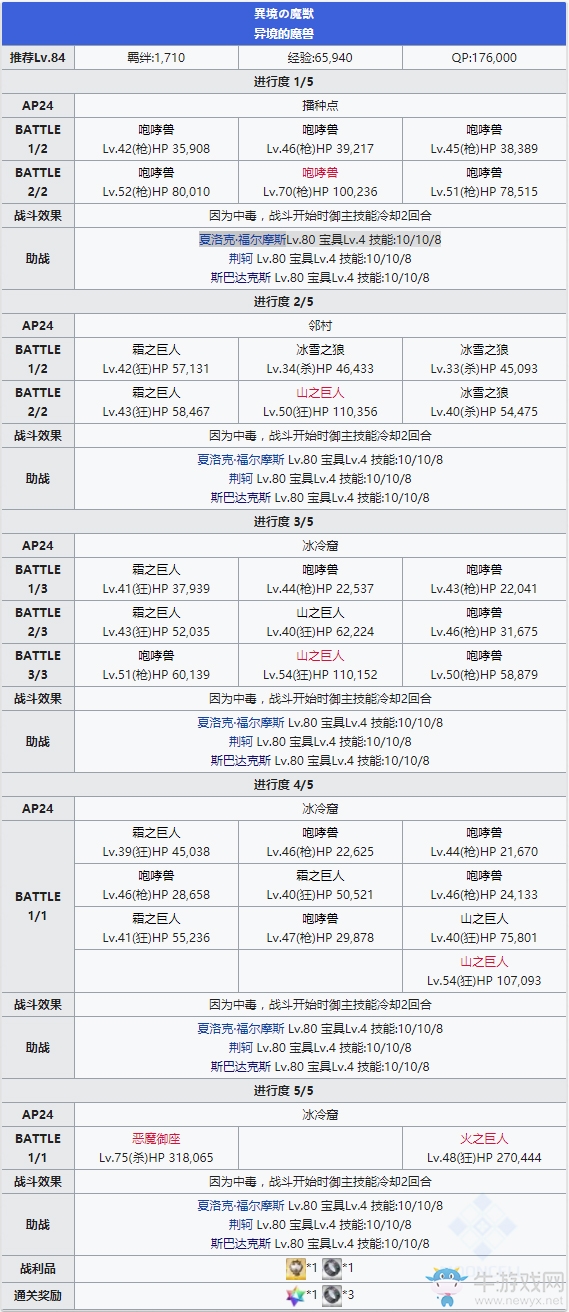Click 冰雪之狼 Lv.40(杀)HP 54,475 cell

pyautogui.click(x=484, y=402)
